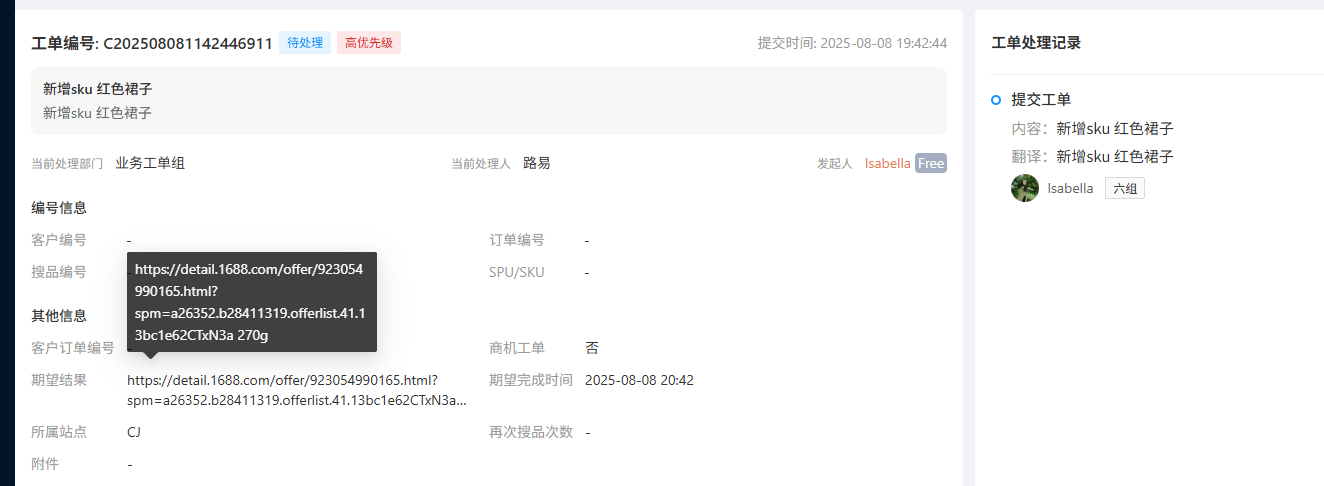Viewport: 1324px width, 486px height.
Task: Click the 期望完成时间 value 2025-08-08 20:42
Action: tap(639, 380)
